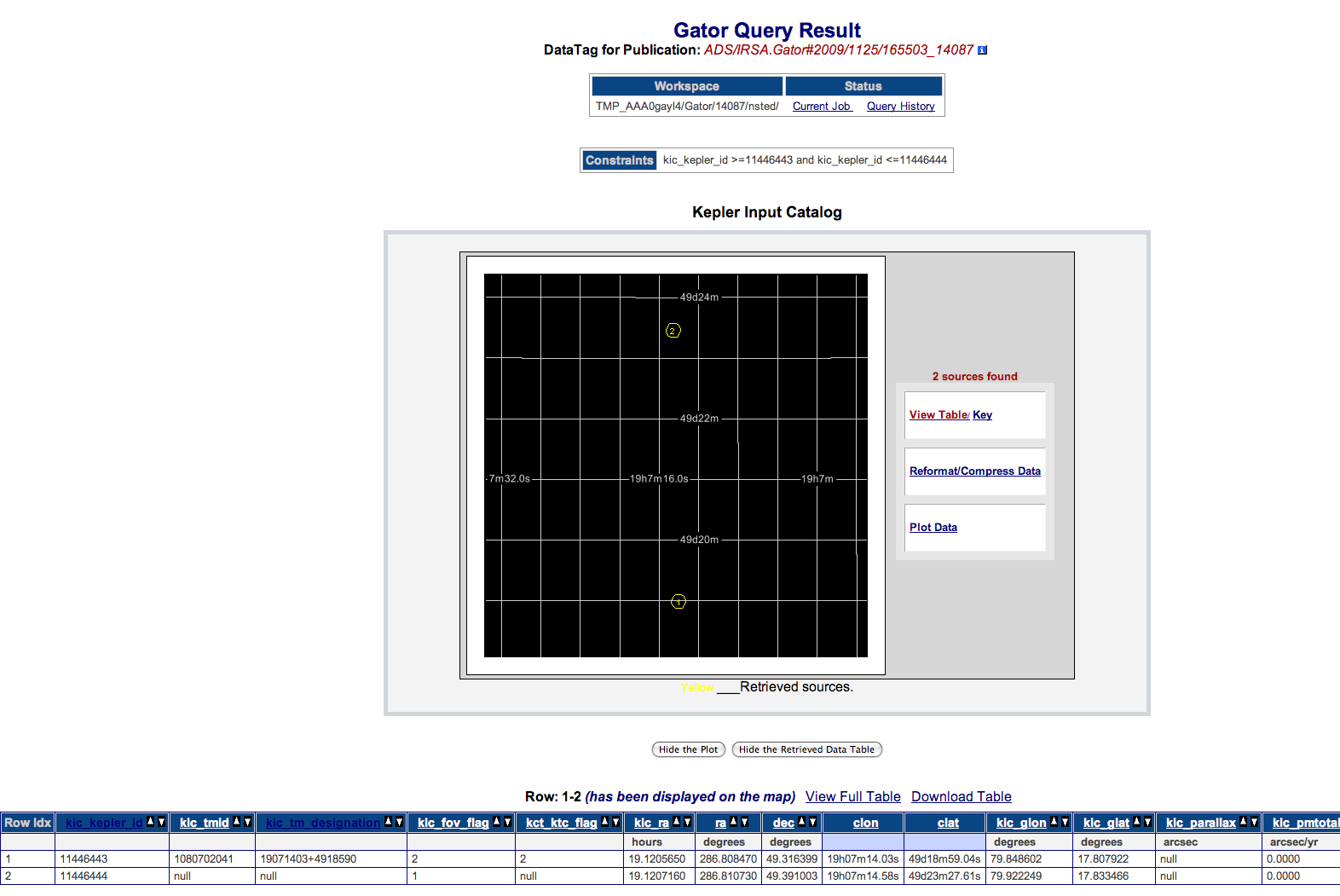Hide the Plot button
This screenshot has width=1340, height=896.
(689, 749)
